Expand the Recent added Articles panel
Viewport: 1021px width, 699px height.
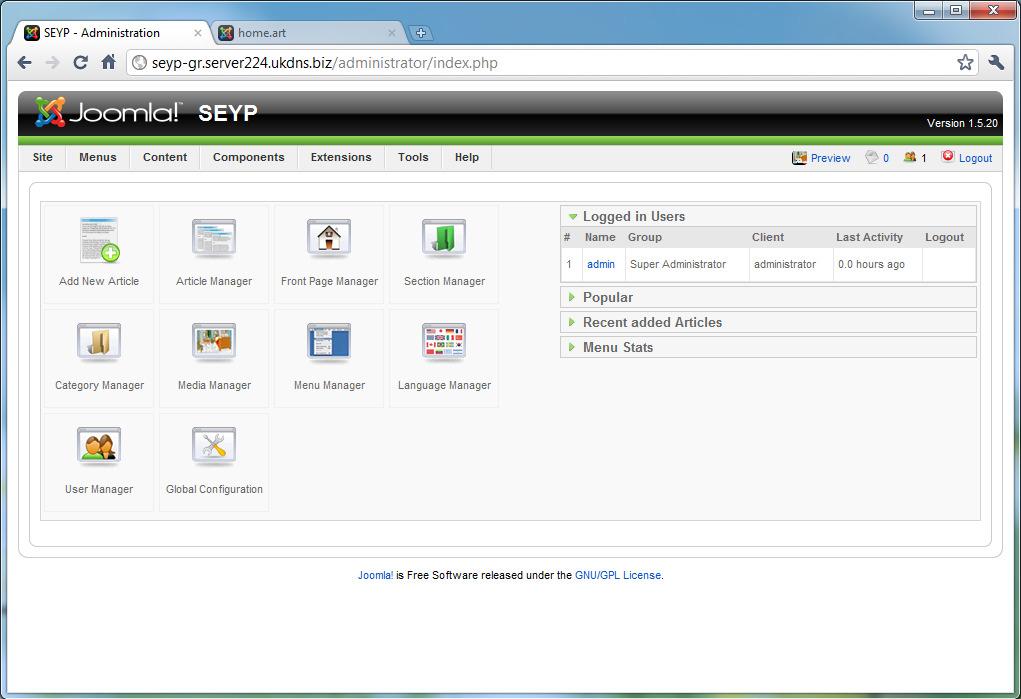pos(572,322)
